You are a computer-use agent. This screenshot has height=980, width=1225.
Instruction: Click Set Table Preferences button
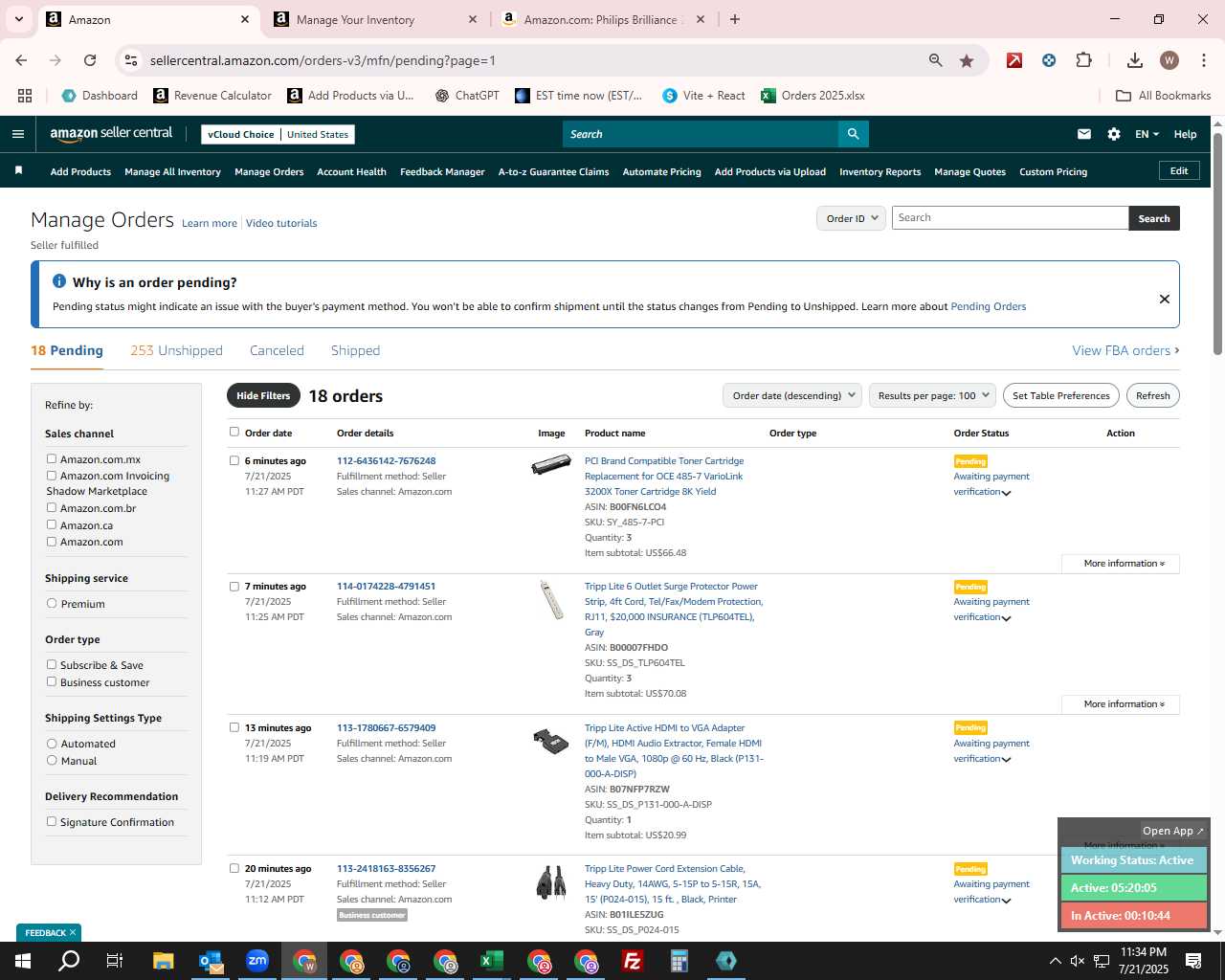(1060, 395)
